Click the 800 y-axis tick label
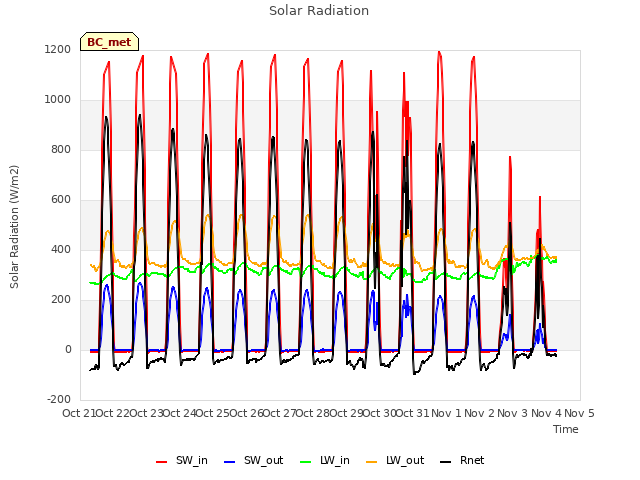640x480 pixels. [61, 150]
